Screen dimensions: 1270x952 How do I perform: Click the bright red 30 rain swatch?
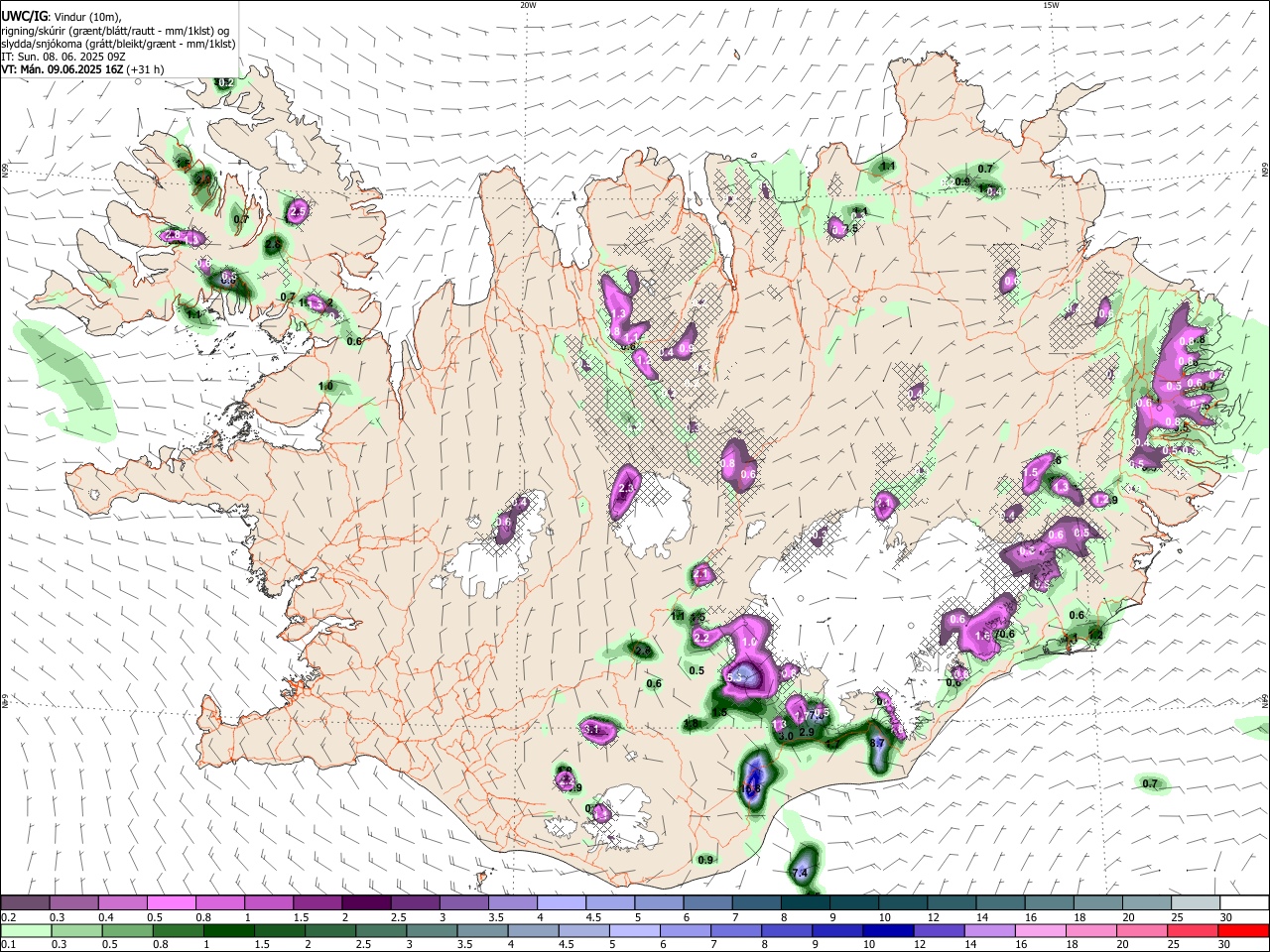(1243, 930)
